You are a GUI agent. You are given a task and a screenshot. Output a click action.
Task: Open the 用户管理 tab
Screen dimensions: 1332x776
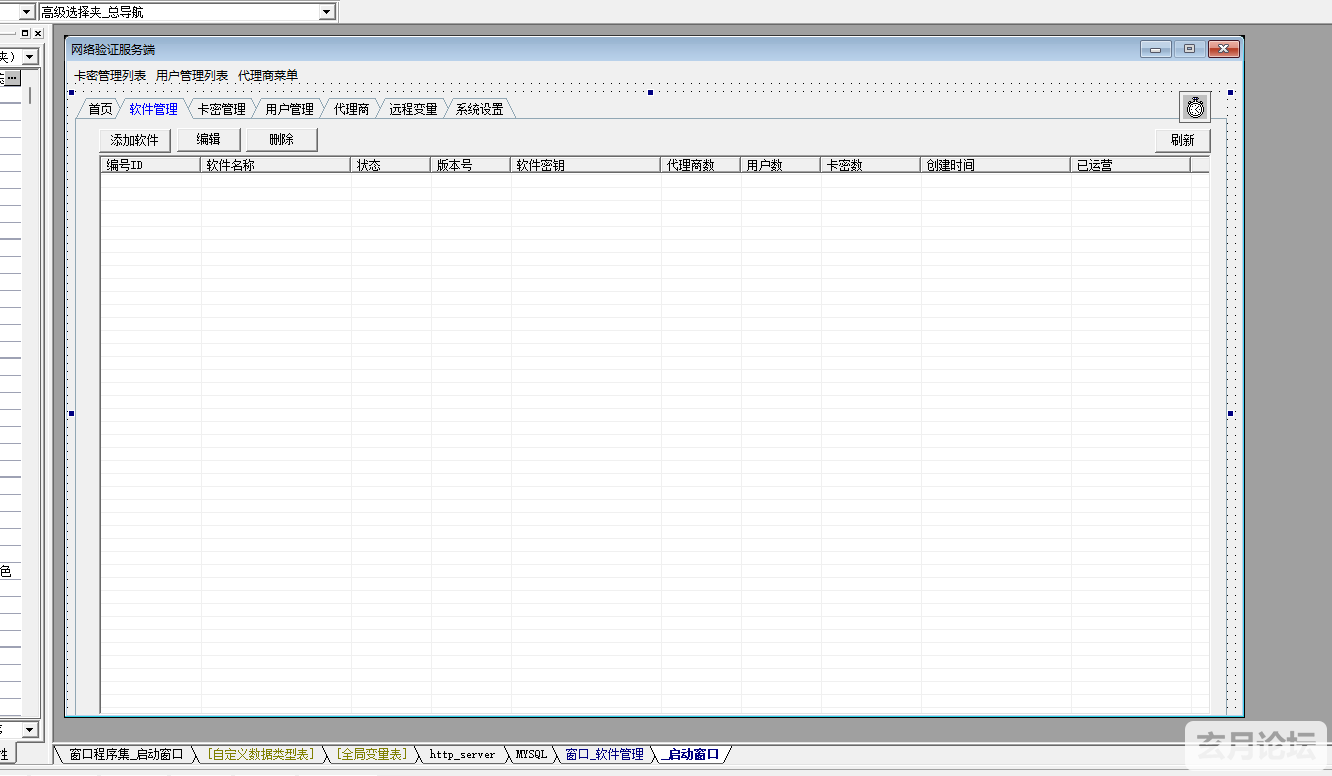[289, 109]
